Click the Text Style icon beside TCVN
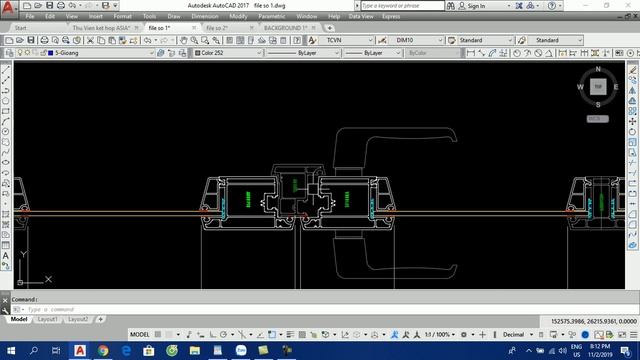The height and width of the screenshot is (360, 640). (312, 40)
